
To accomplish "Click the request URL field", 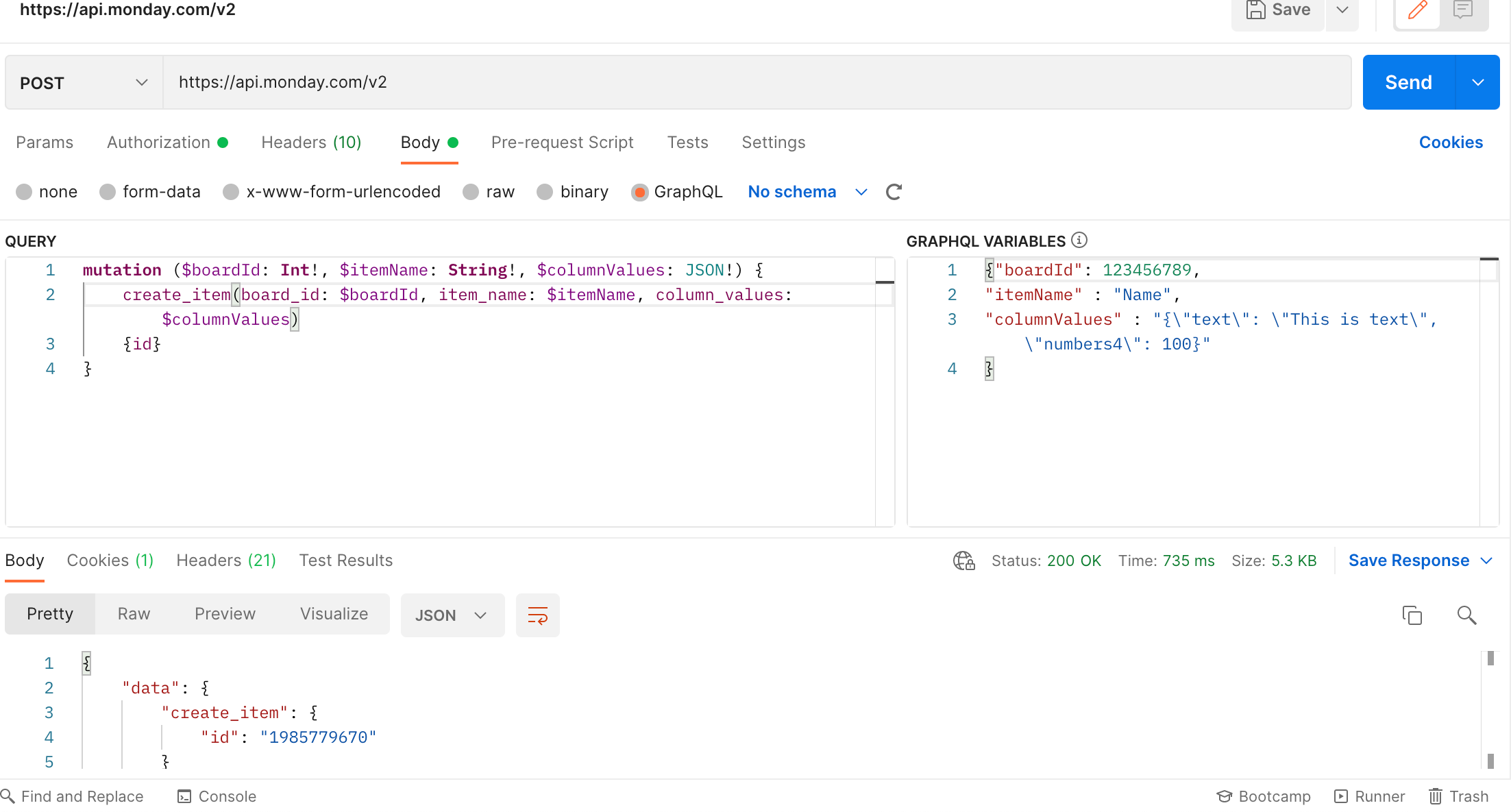I will coord(757,82).
